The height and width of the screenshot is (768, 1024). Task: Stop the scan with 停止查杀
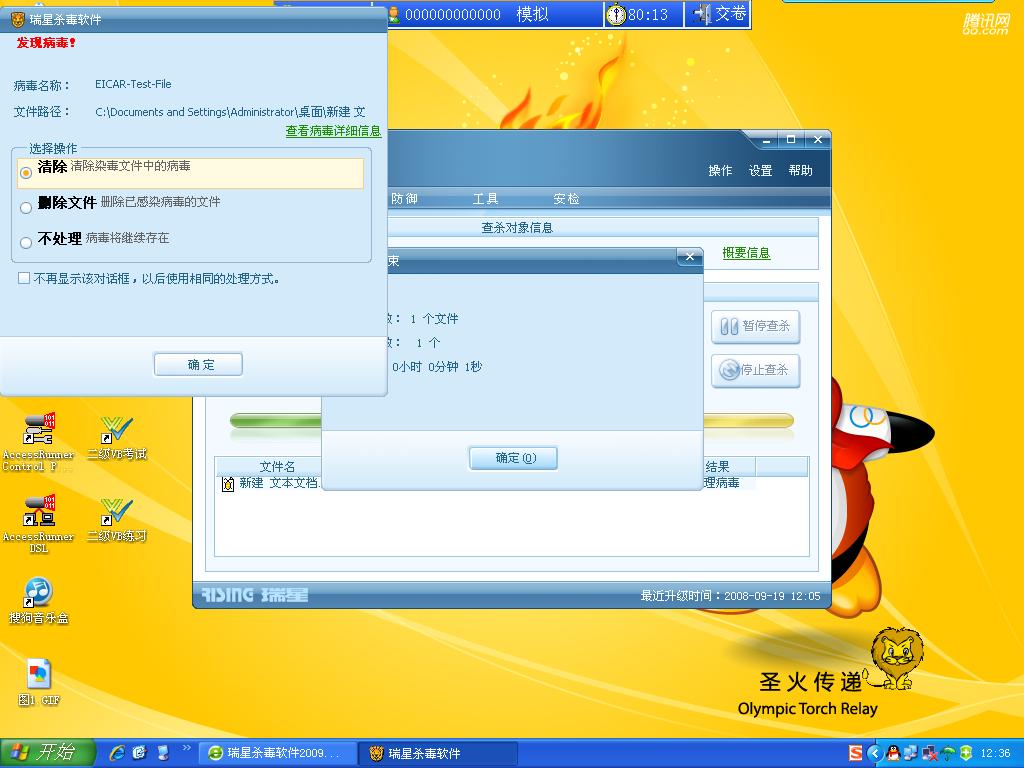pos(756,370)
